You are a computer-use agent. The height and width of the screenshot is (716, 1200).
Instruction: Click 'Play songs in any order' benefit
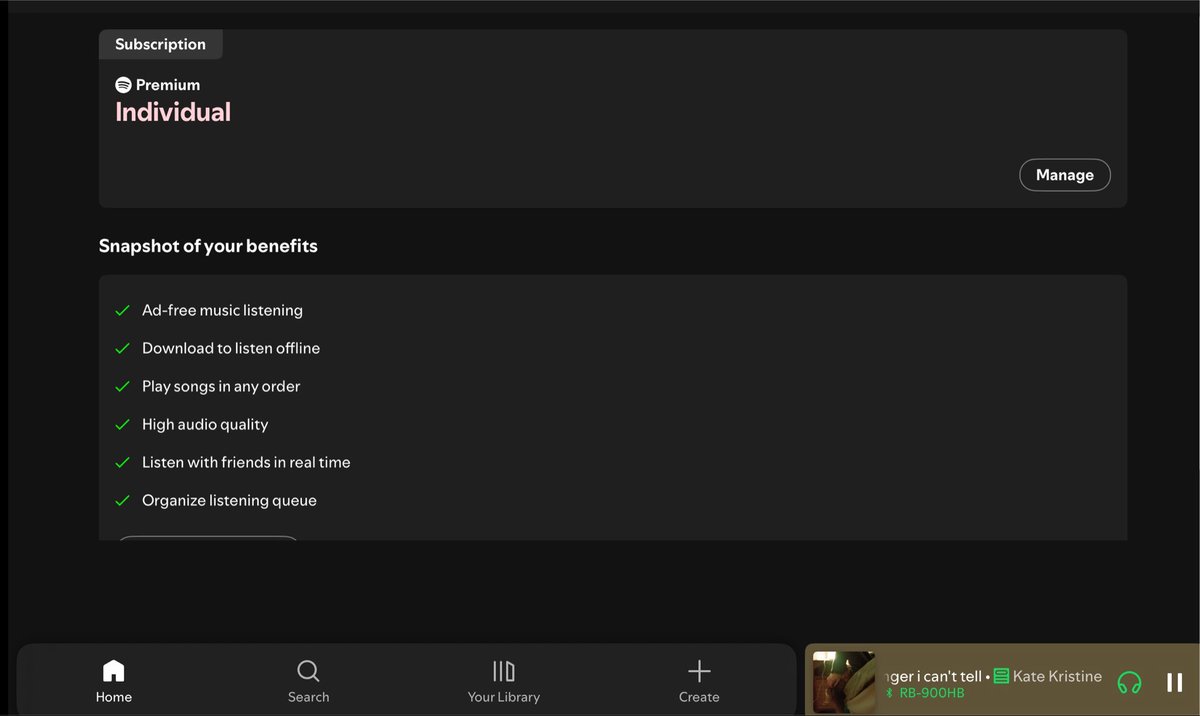pos(221,386)
